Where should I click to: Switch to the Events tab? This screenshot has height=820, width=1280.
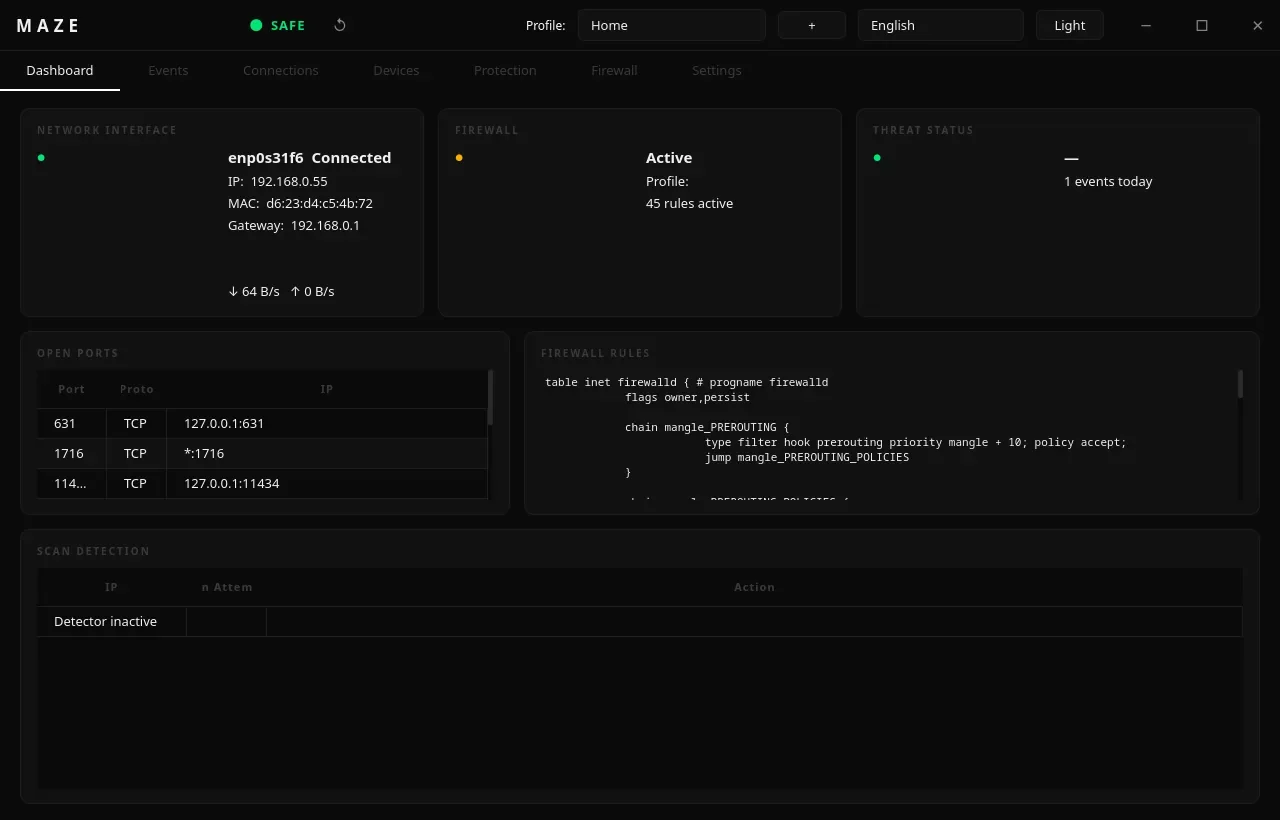coord(168,70)
